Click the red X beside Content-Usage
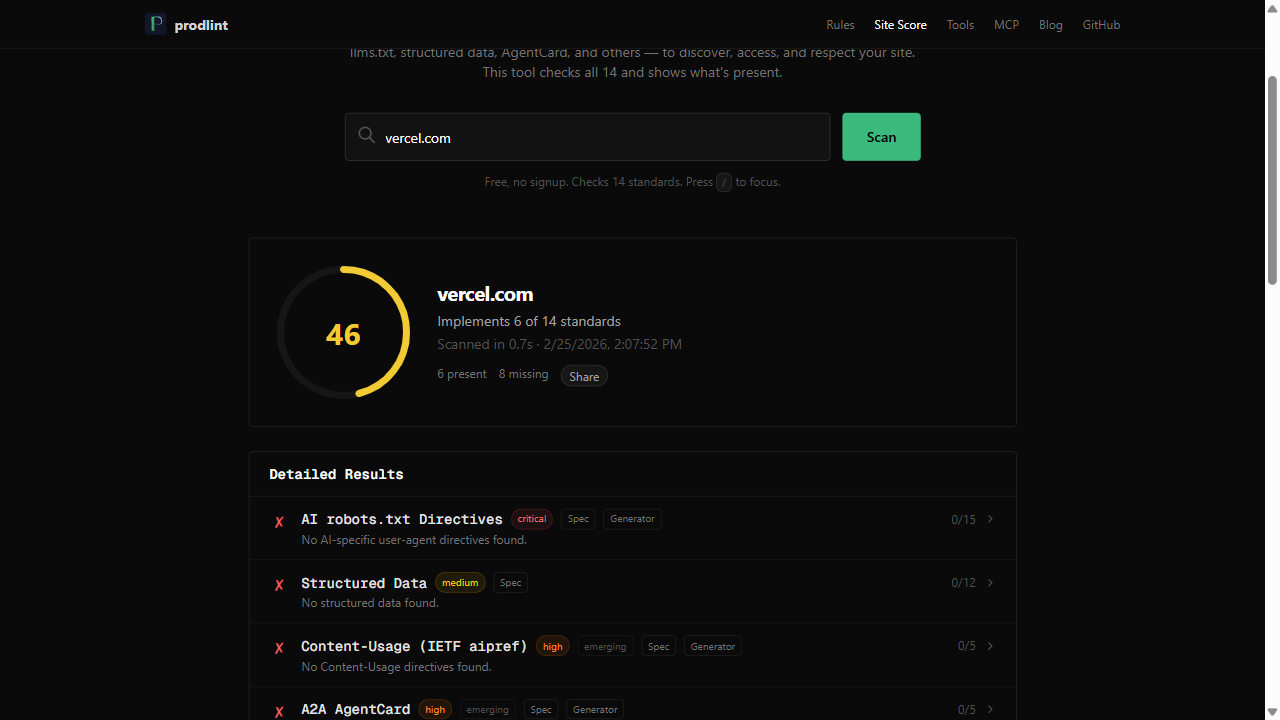The height and width of the screenshot is (720, 1280). [x=279, y=648]
